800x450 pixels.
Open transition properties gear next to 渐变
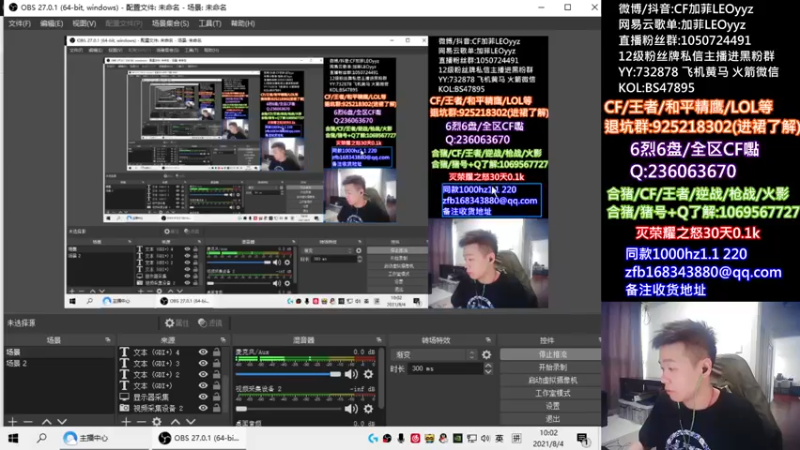(x=487, y=354)
